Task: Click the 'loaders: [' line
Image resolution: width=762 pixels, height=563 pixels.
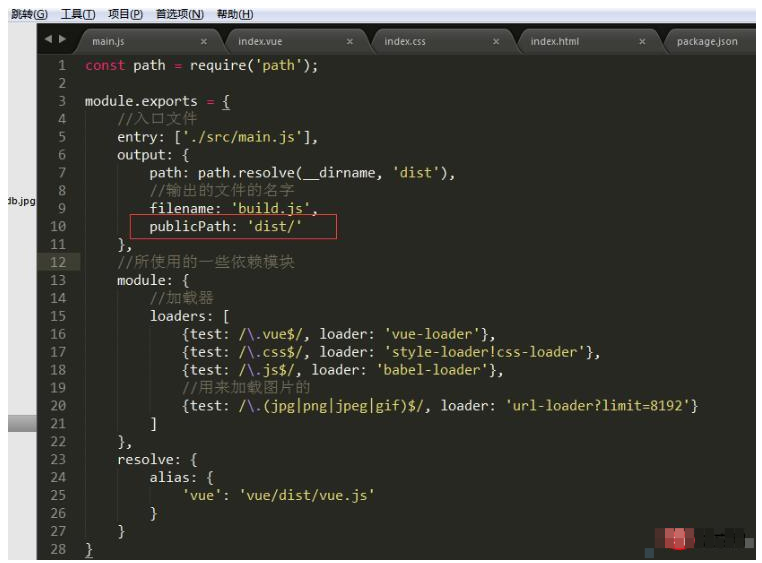Action: click(x=189, y=317)
